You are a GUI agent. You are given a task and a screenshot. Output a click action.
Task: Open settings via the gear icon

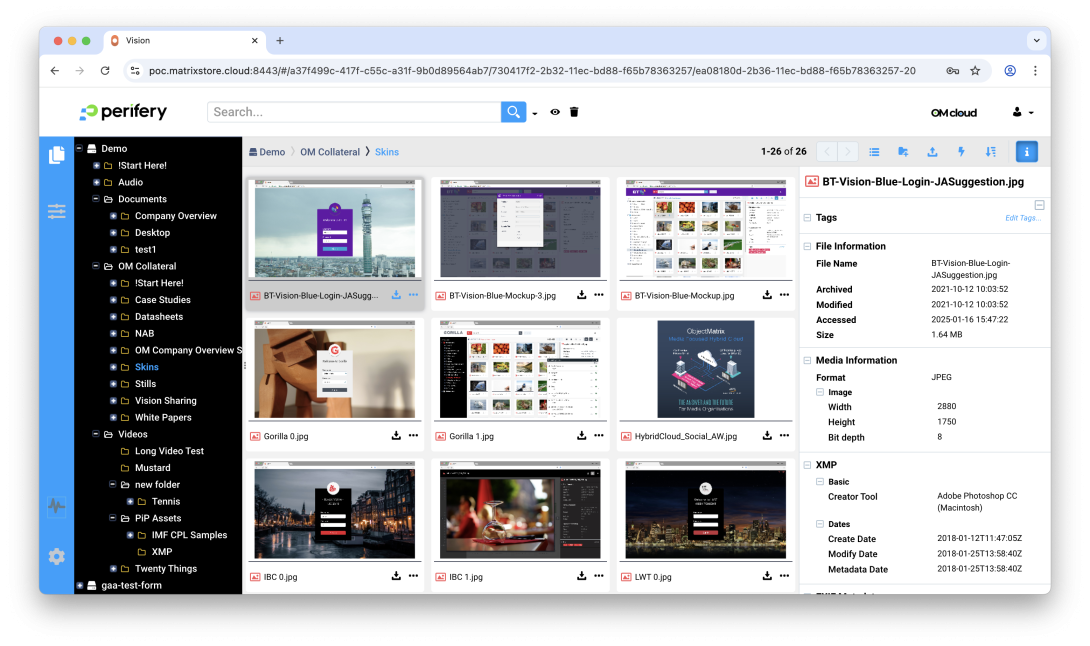[x=56, y=557]
